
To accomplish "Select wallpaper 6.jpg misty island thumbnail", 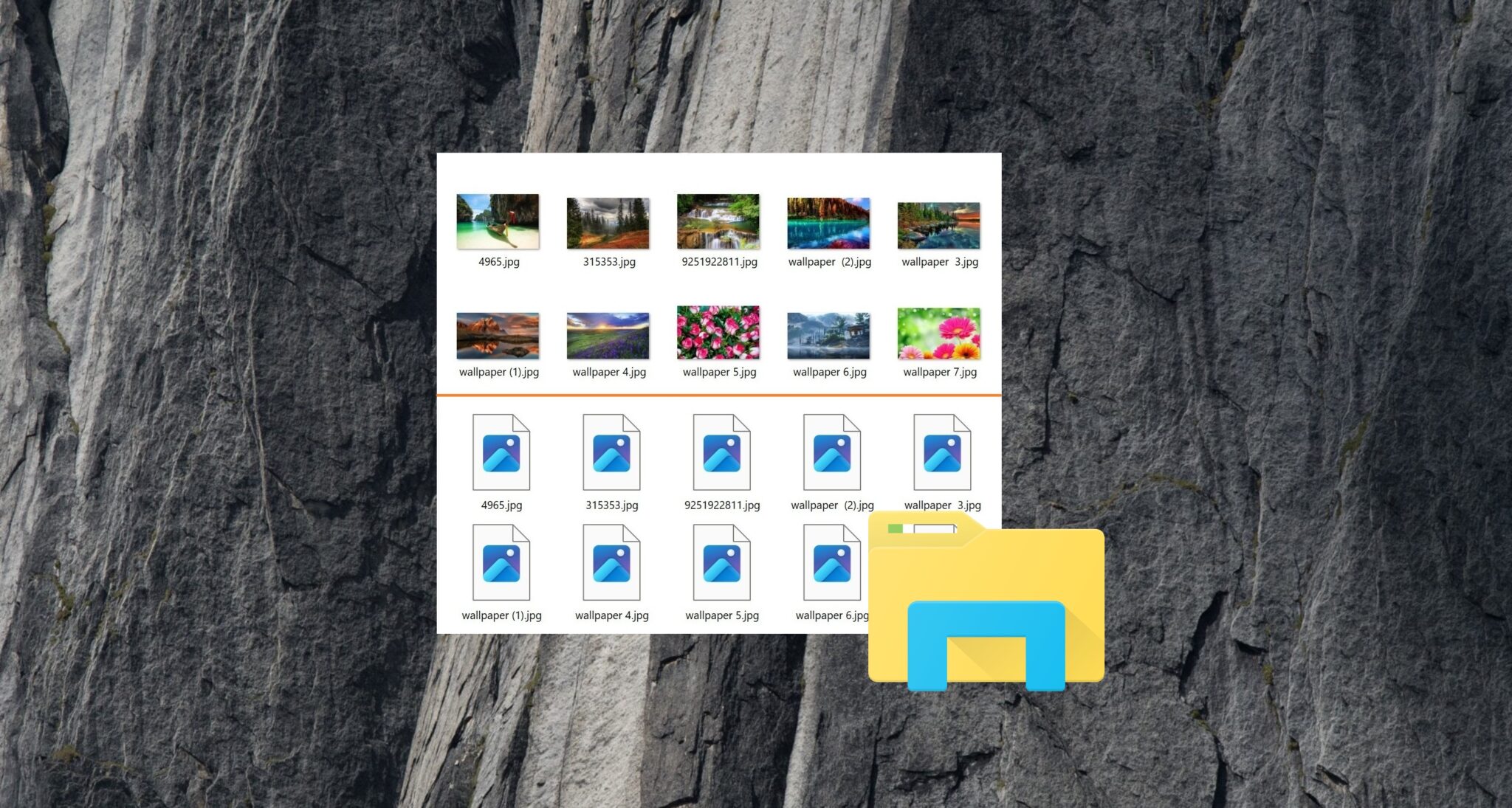I will (828, 335).
